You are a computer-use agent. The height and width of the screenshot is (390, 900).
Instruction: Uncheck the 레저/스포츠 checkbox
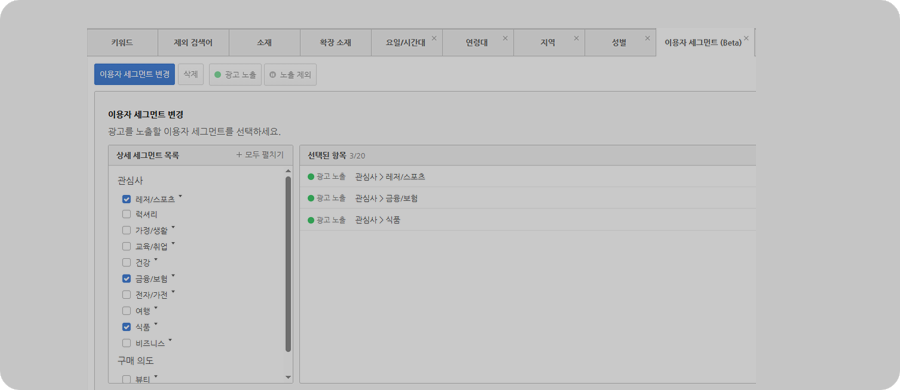tap(126, 199)
